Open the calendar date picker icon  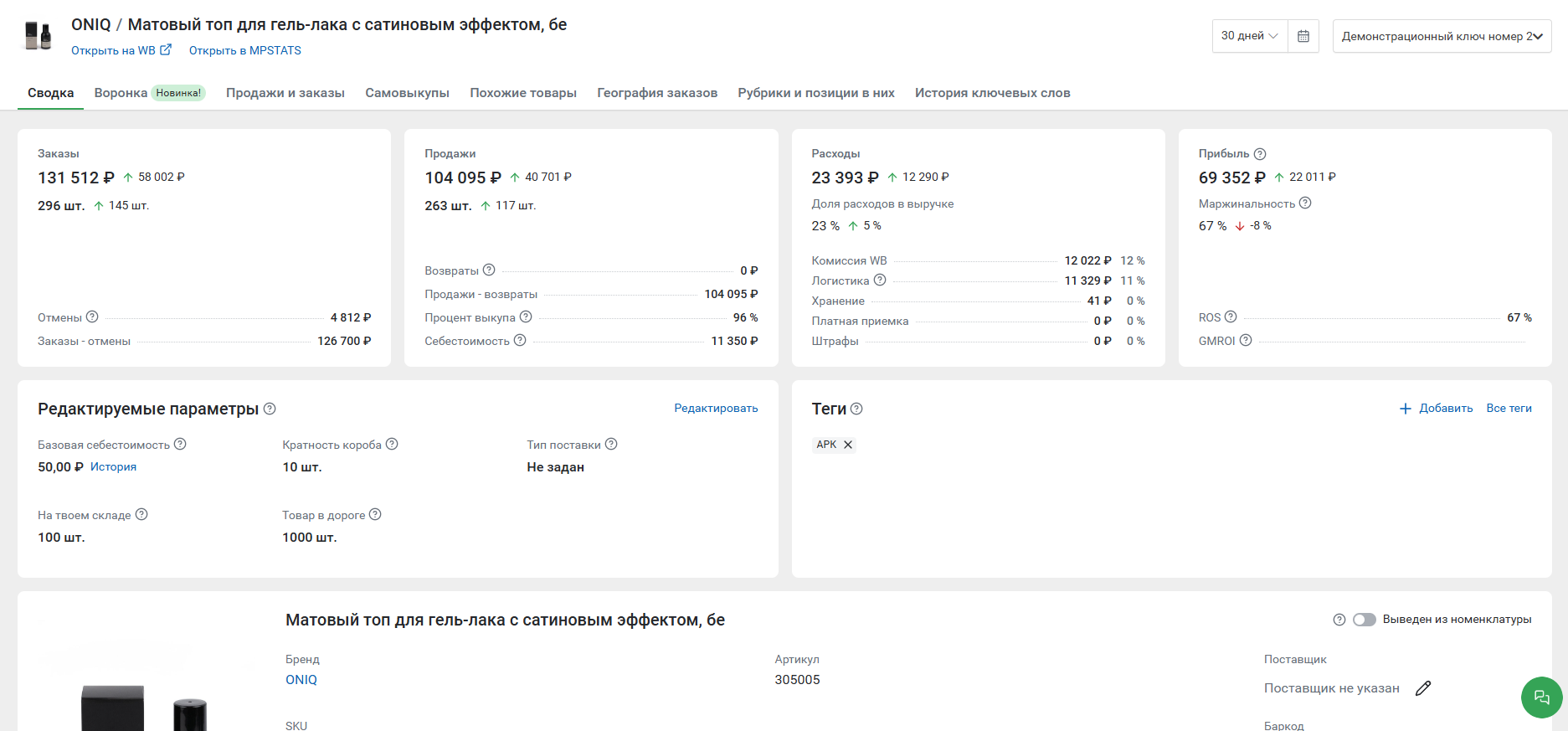pos(1303,36)
